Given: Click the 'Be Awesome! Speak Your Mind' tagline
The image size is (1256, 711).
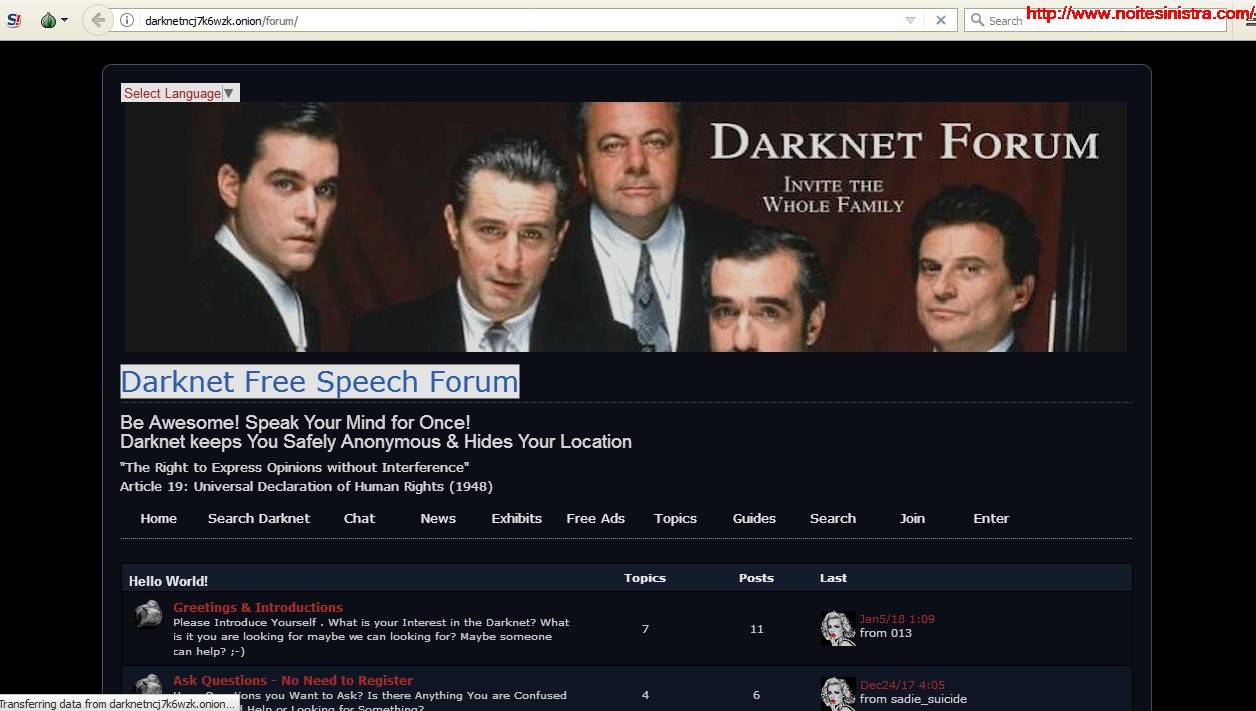Looking at the screenshot, I should (x=295, y=422).
